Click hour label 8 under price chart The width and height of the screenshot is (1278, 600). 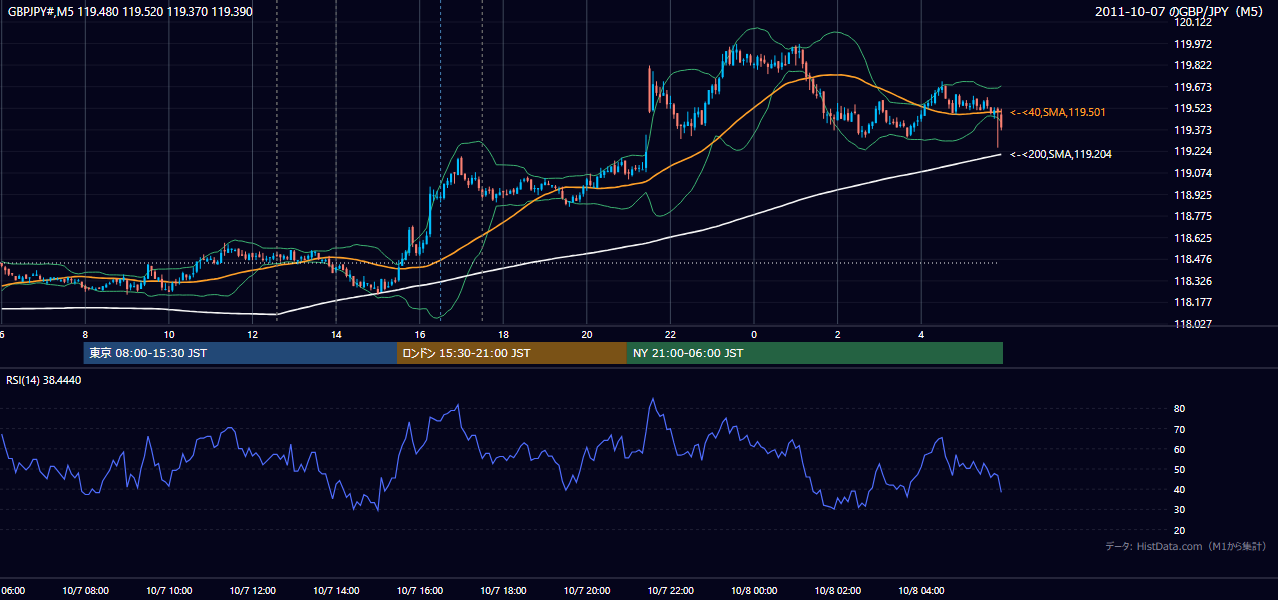(85, 335)
